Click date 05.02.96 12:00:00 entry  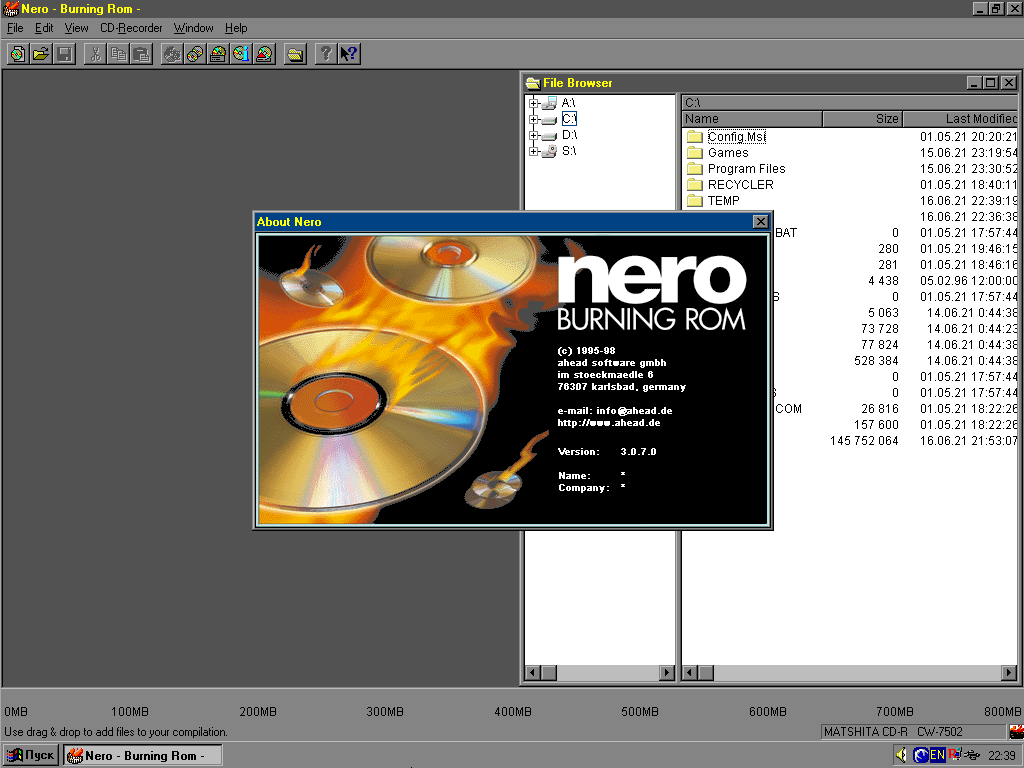pos(968,281)
